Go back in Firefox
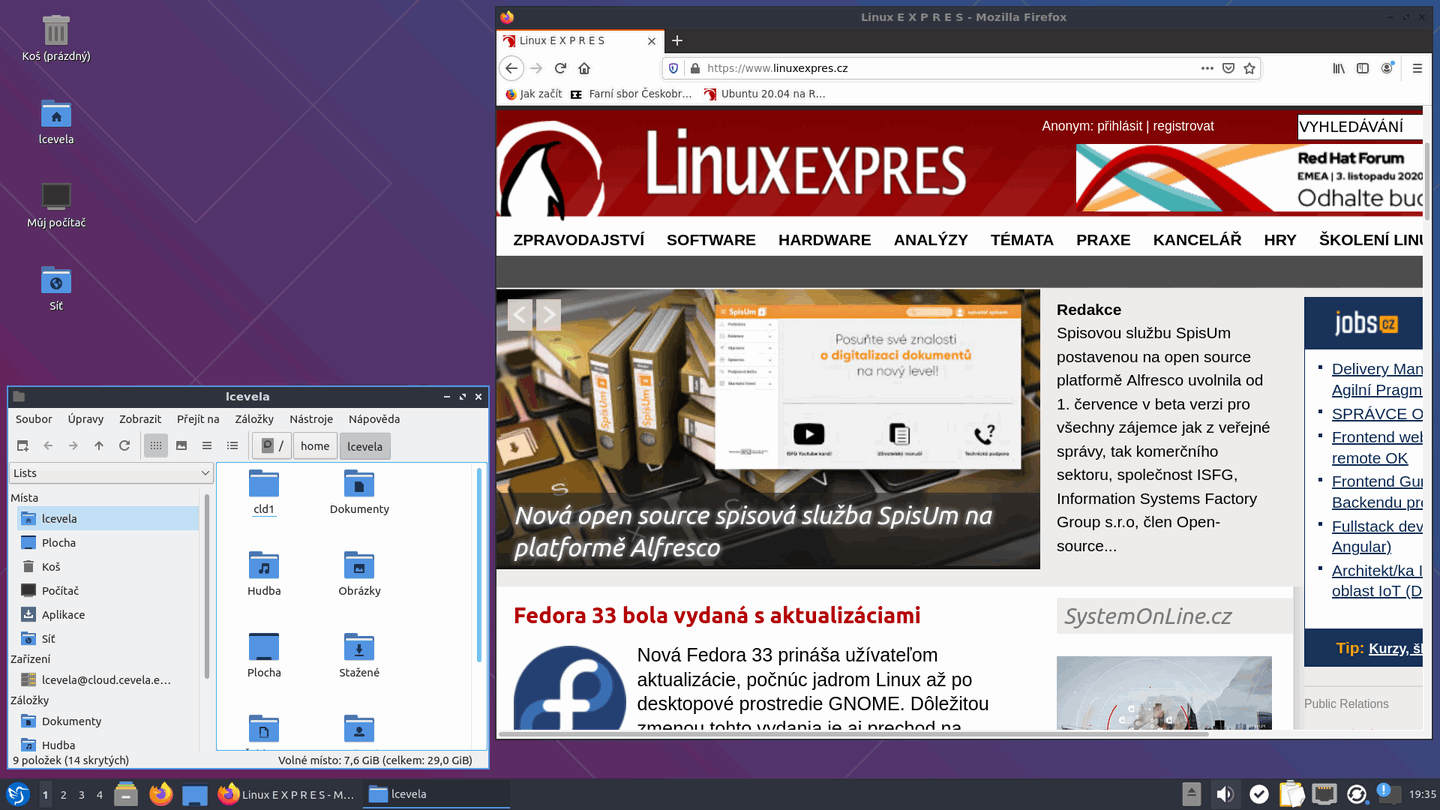 tap(512, 68)
